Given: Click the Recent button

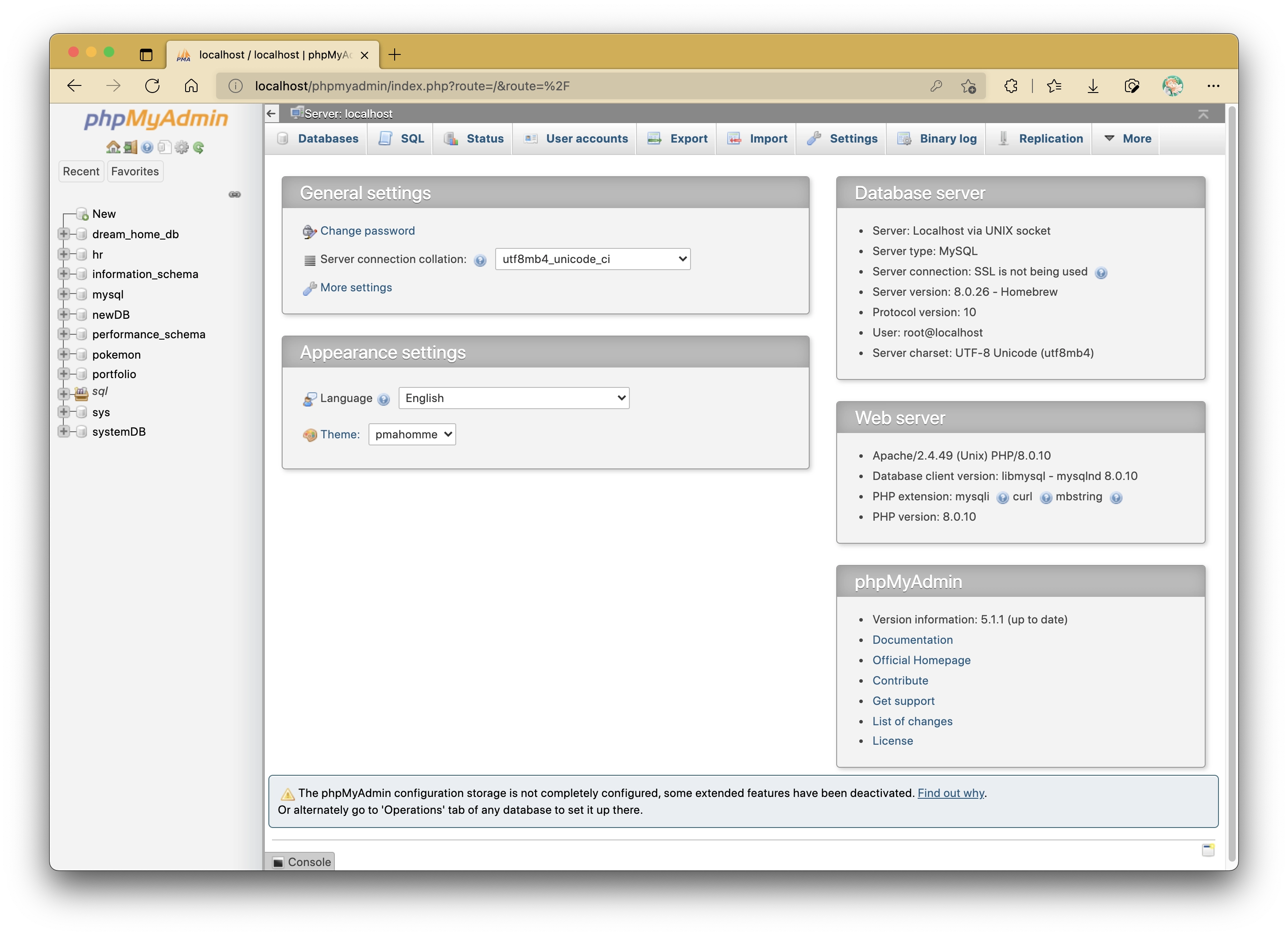Looking at the screenshot, I should (x=81, y=171).
